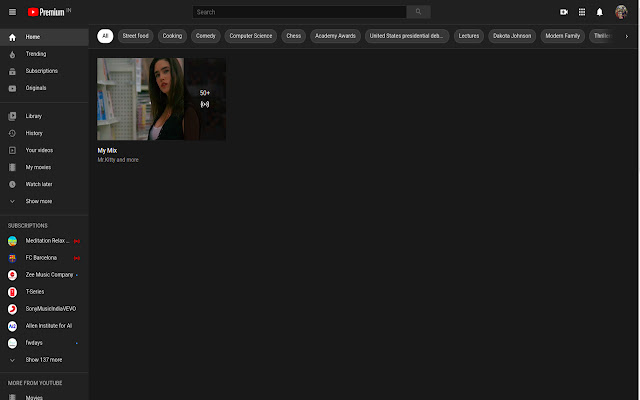This screenshot has width=640, height=400.
Task: Open the SonyMusicIndiaVEVO channel name
Action: pos(51,309)
